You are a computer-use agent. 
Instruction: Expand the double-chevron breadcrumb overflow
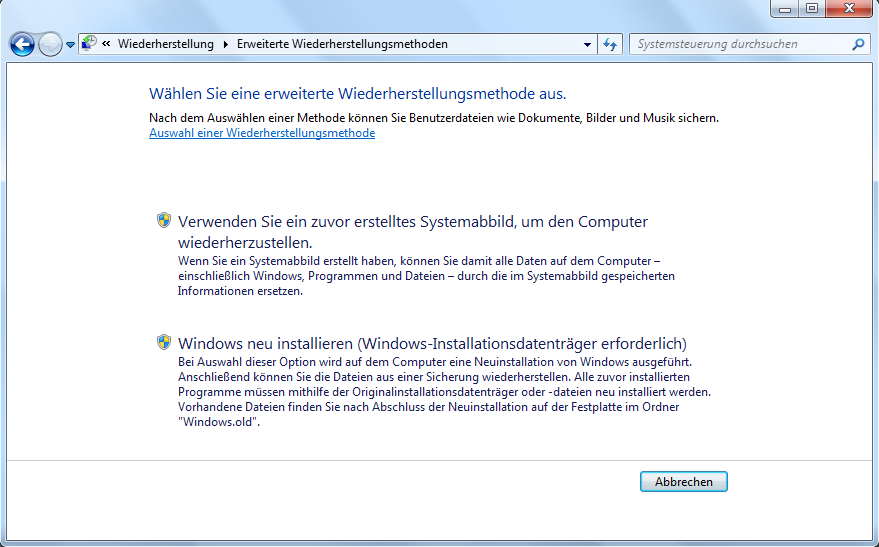(x=106, y=44)
